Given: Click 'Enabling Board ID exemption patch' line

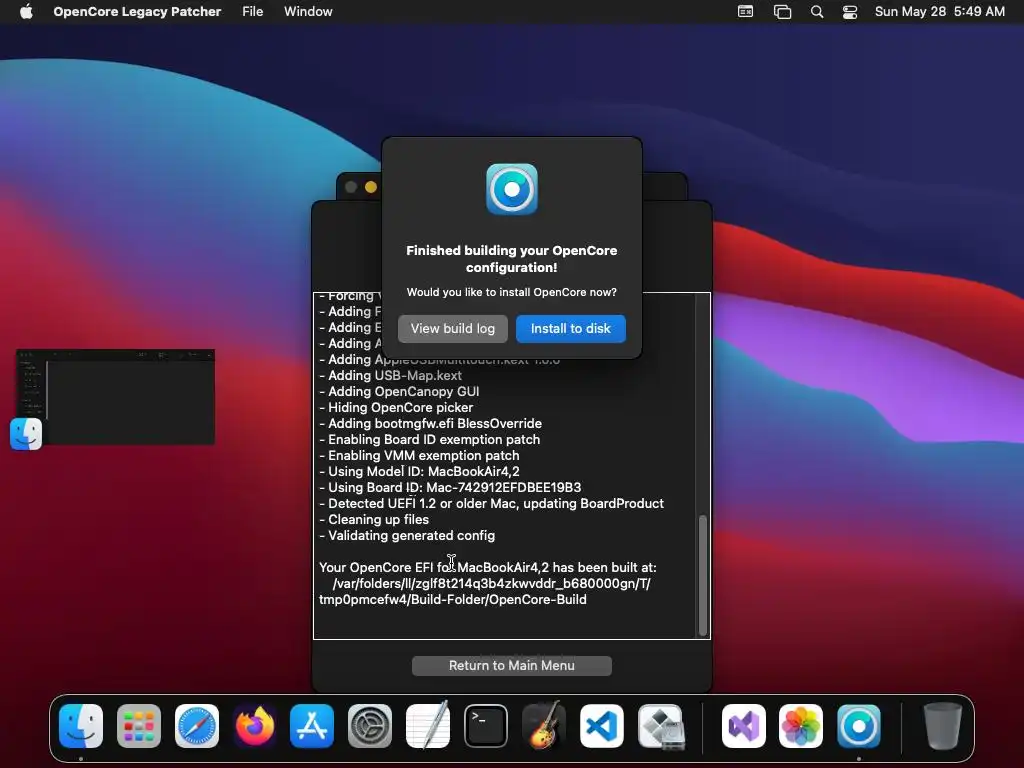Looking at the screenshot, I should 430,440.
